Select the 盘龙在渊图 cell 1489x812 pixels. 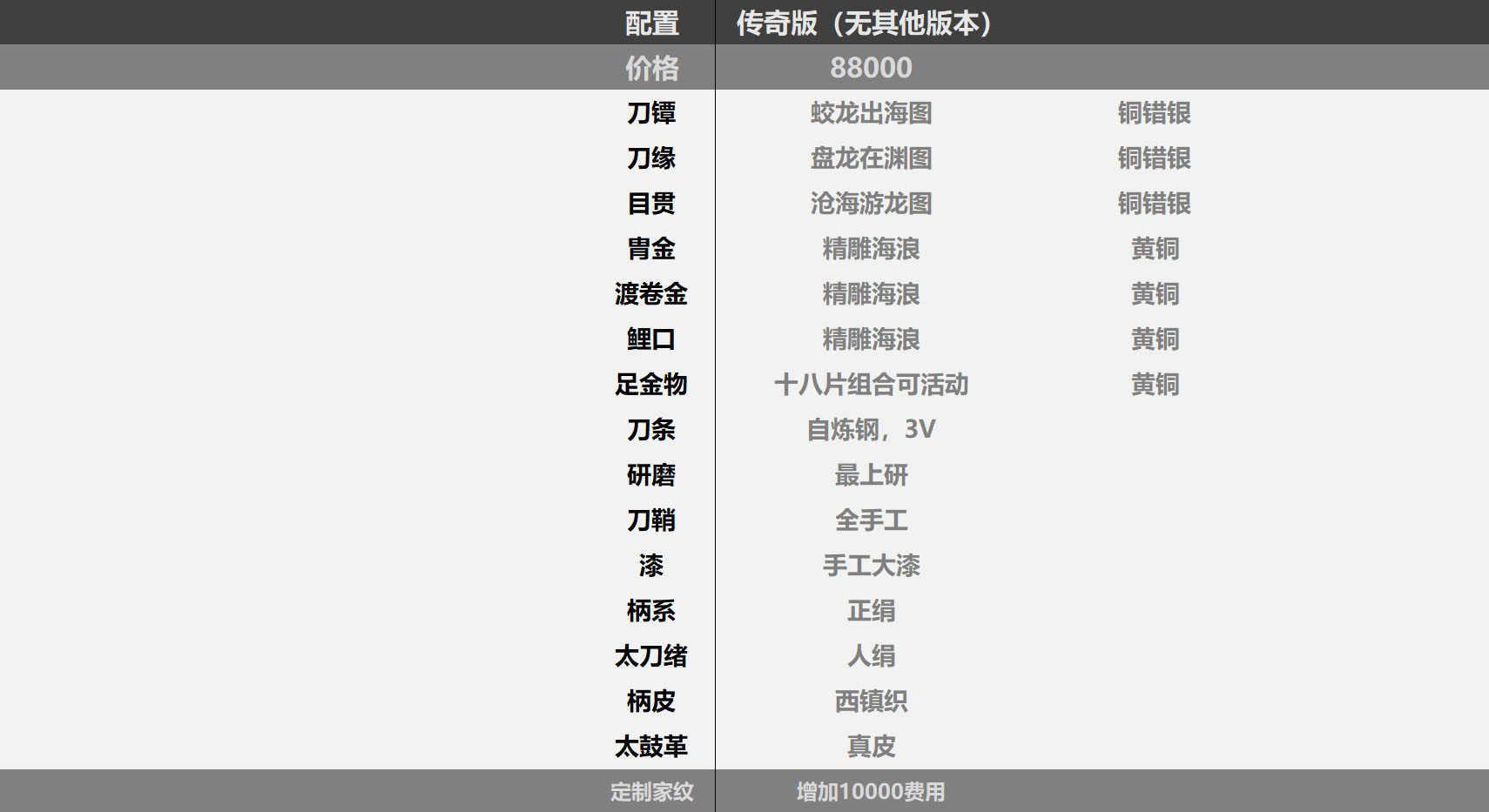(871, 158)
